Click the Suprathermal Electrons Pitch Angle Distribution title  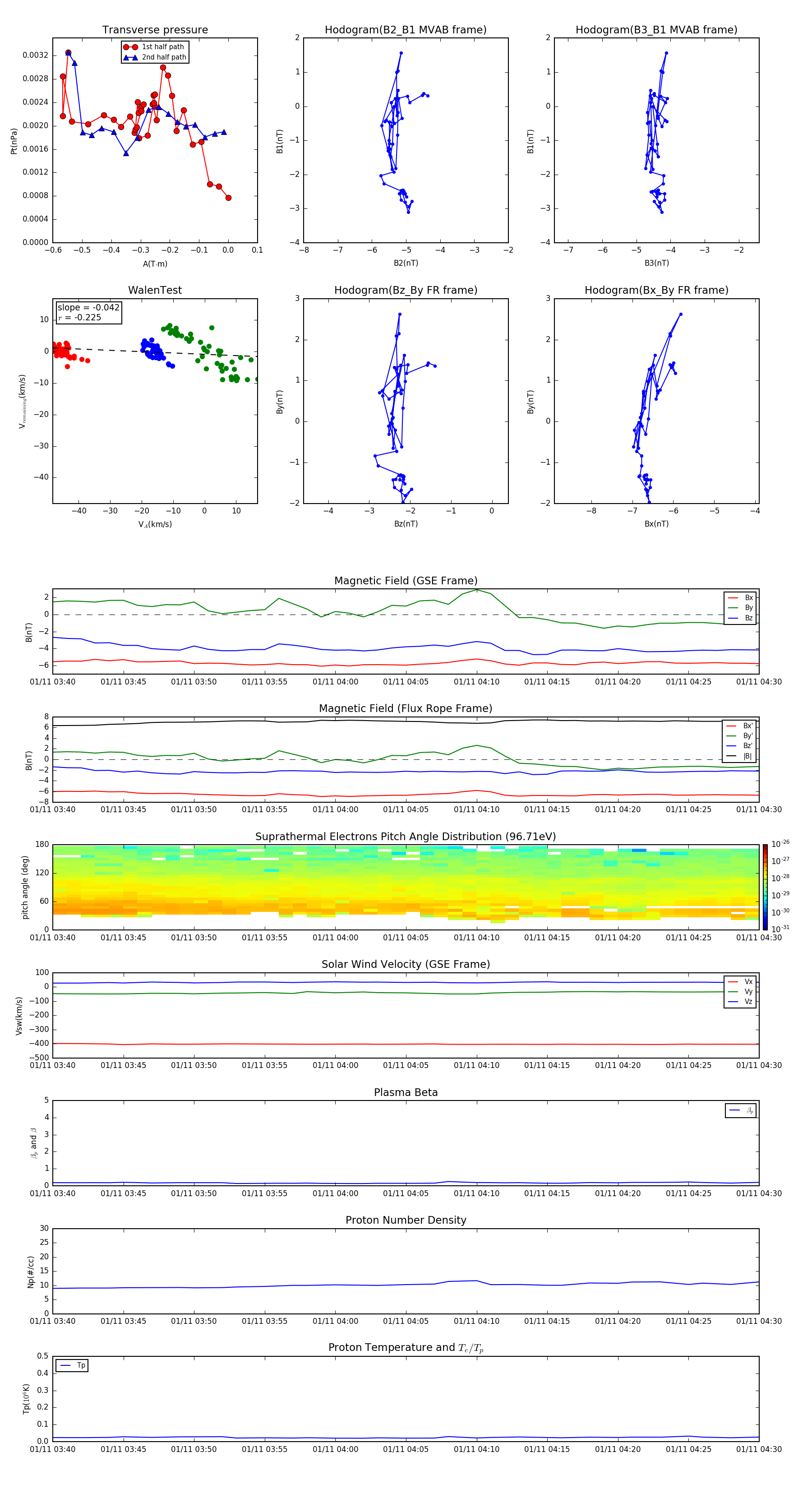(406, 837)
